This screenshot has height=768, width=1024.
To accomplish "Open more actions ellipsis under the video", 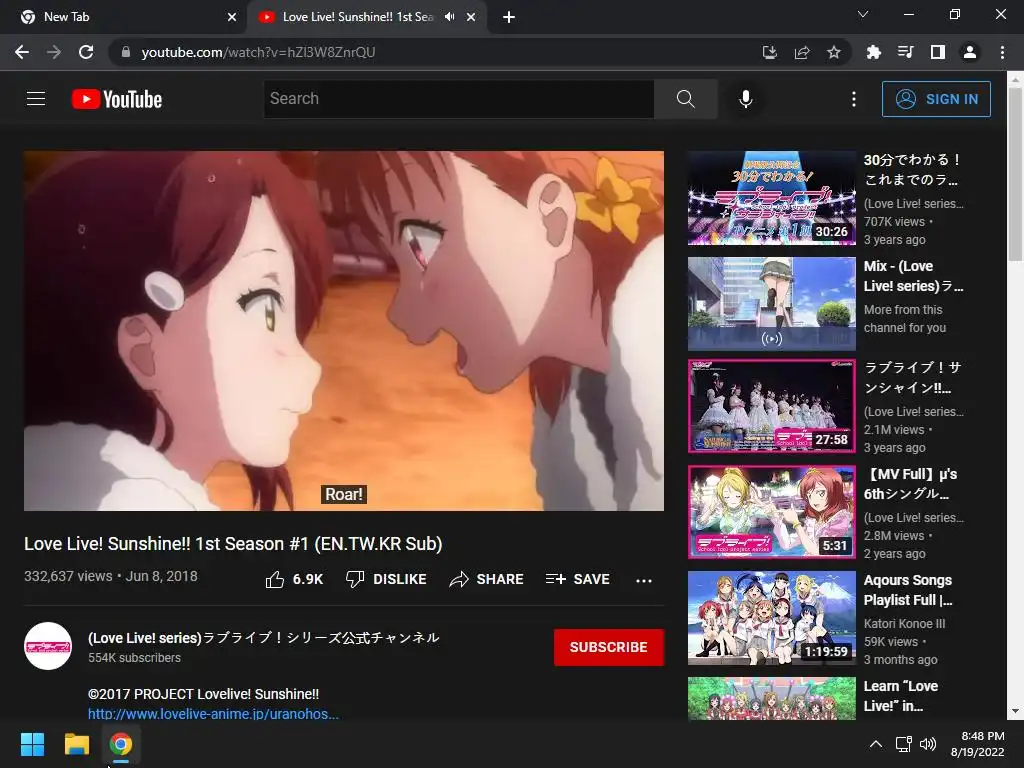I will pos(644,580).
